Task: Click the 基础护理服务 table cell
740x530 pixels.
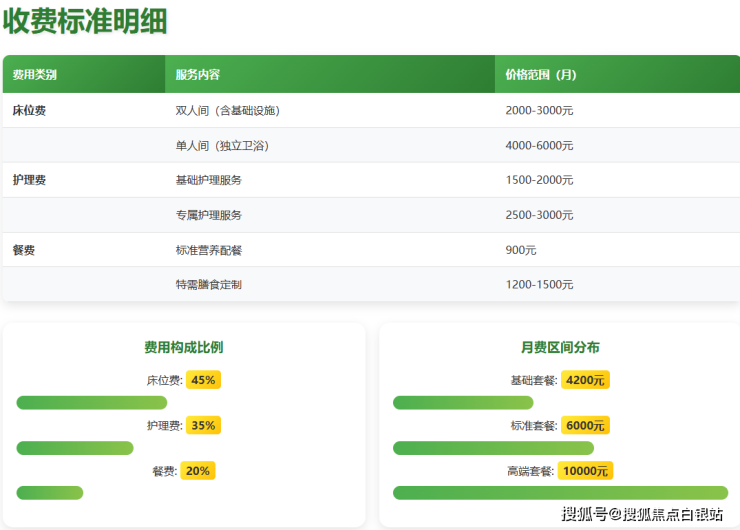Action: click(x=208, y=181)
